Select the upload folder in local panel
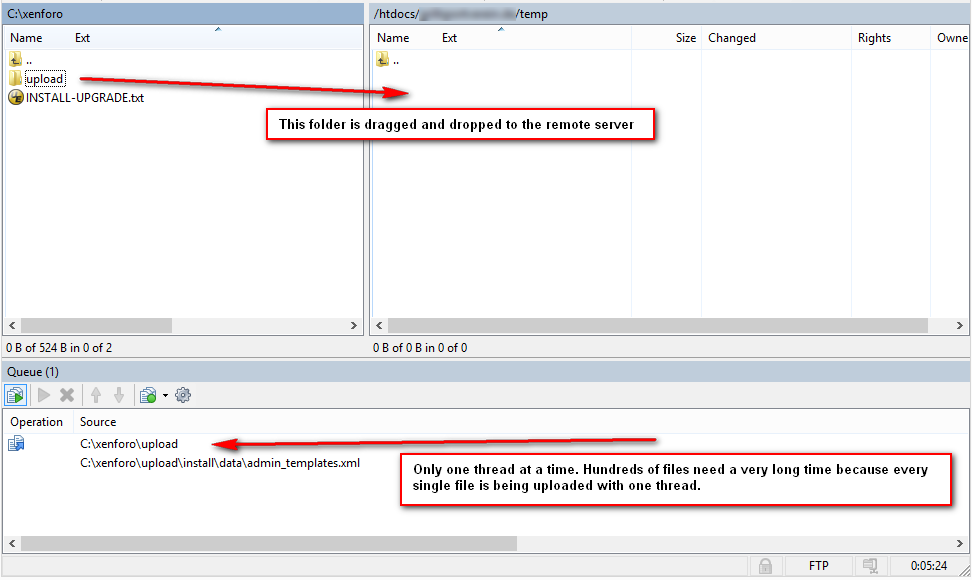 (x=44, y=79)
